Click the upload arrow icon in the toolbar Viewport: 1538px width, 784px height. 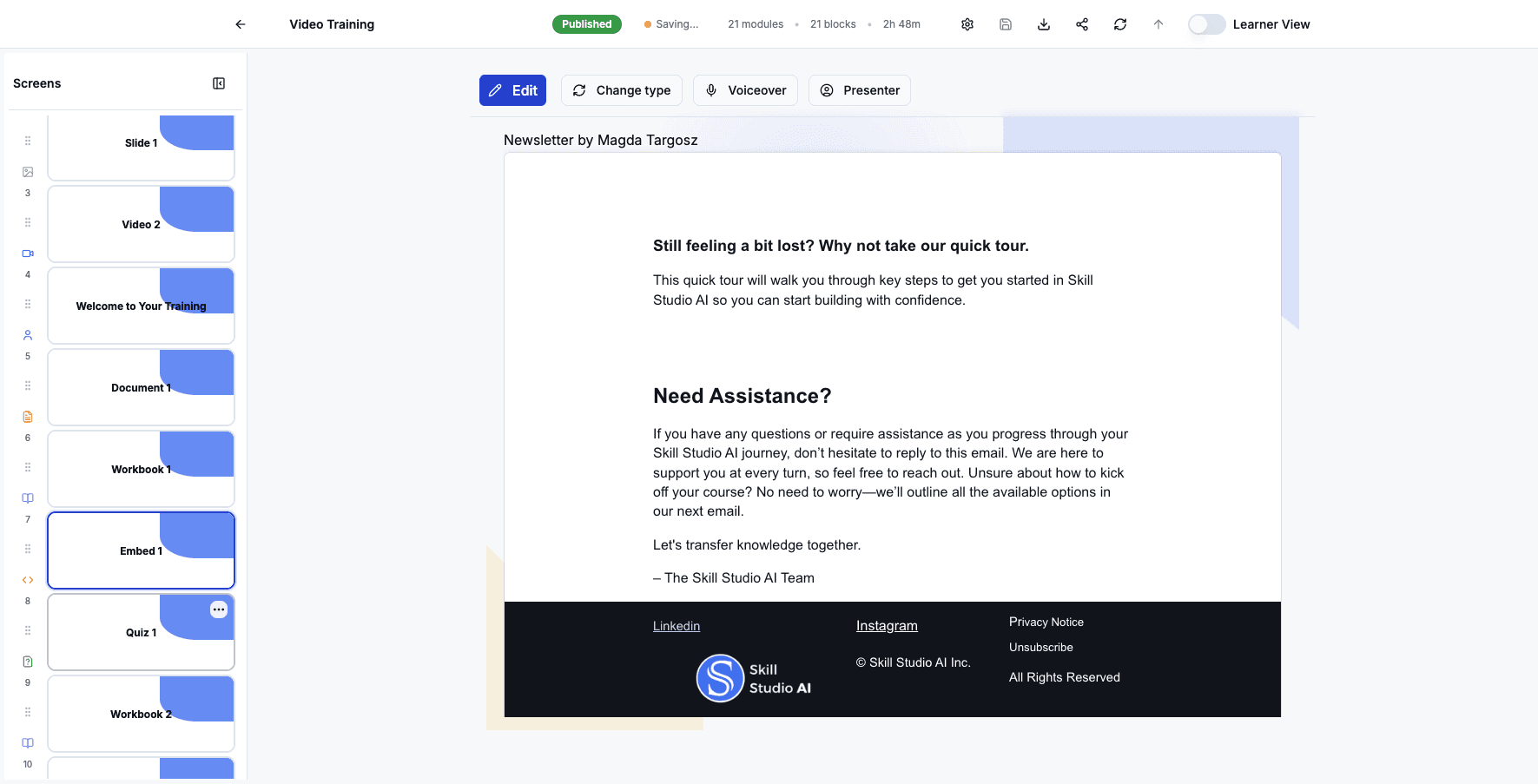1158,23
